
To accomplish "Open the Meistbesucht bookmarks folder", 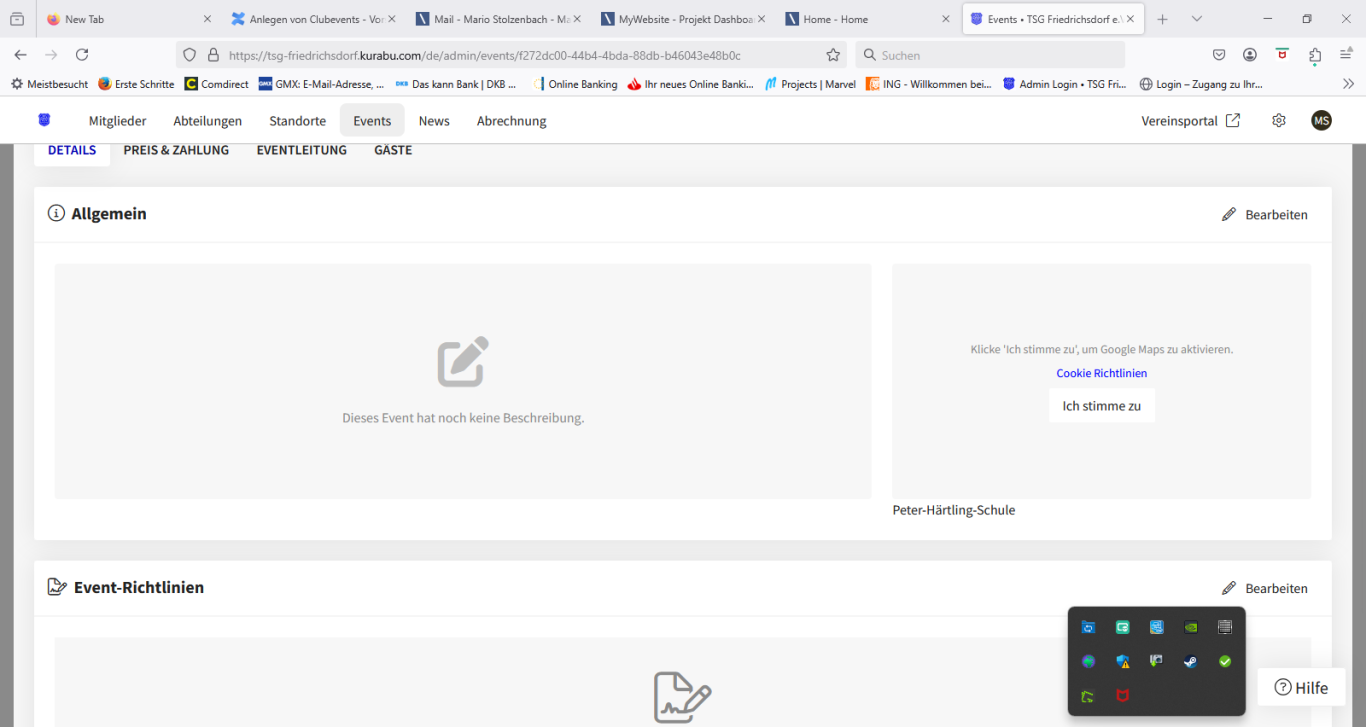I will (x=49, y=84).
